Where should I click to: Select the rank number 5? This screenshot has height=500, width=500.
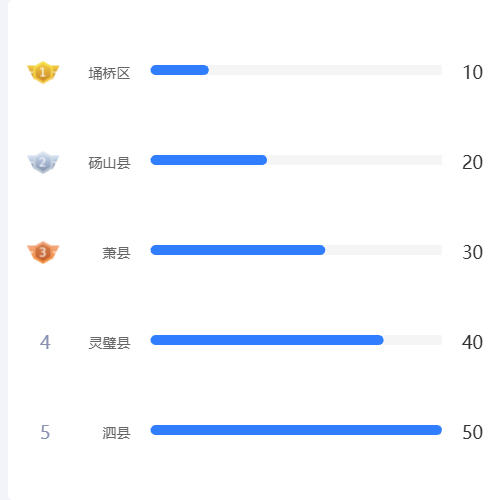(x=45, y=432)
